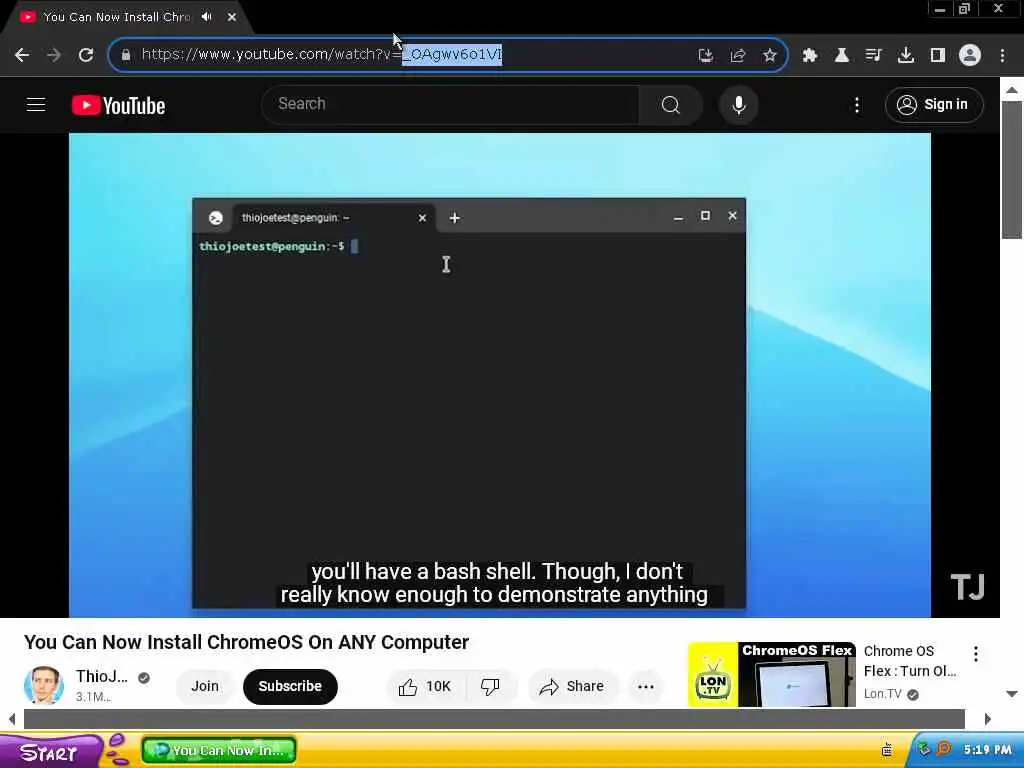The image size is (1024, 768).
Task: Dislike the video
Action: click(490, 686)
